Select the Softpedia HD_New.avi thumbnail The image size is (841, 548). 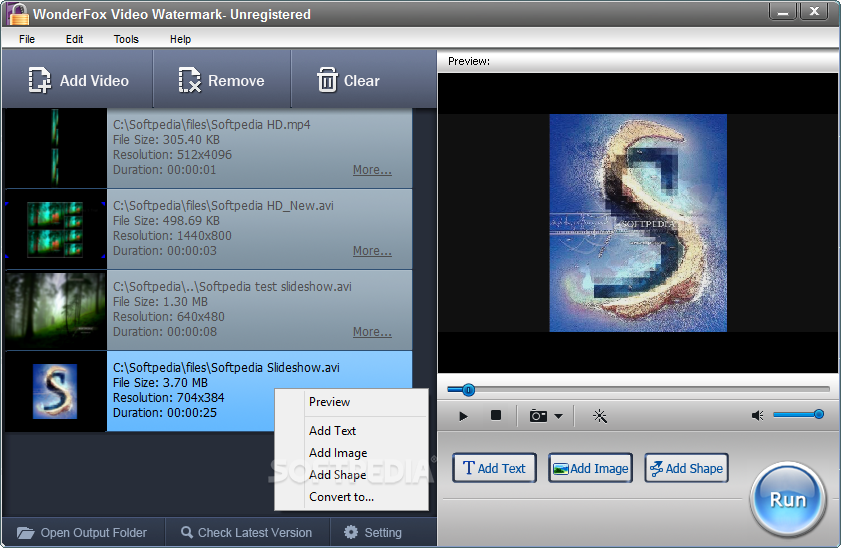55,229
